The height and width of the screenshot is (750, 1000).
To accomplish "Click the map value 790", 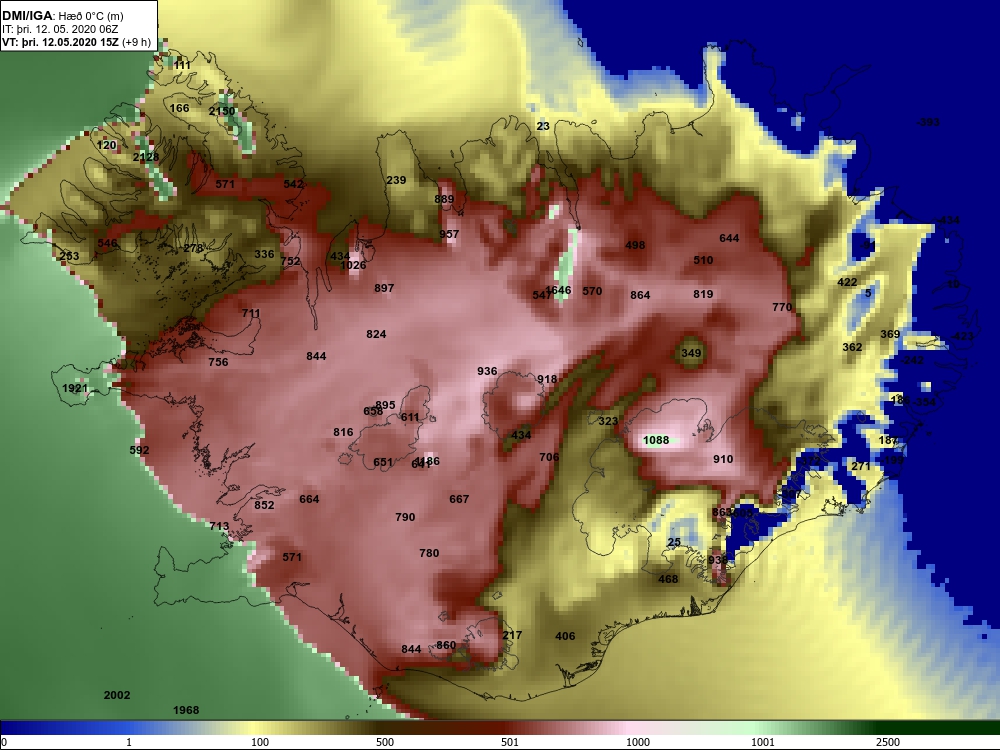I will click(405, 517).
